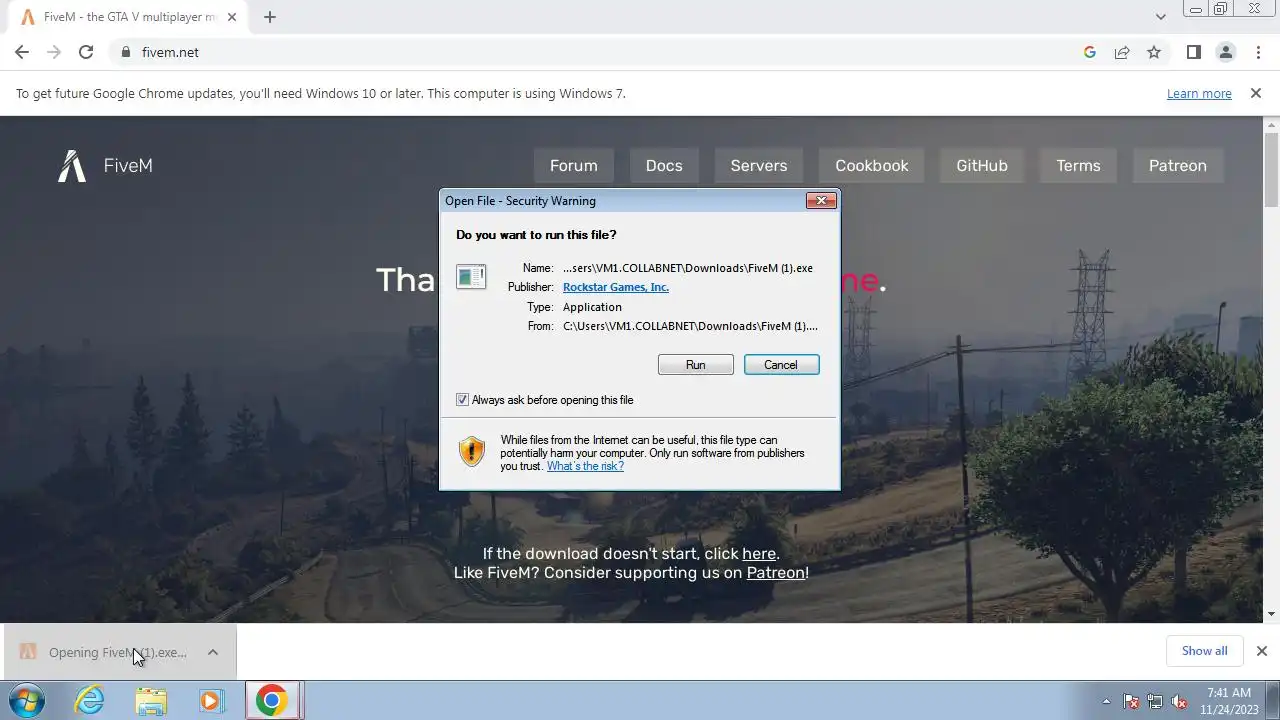The width and height of the screenshot is (1280, 720).
Task: Share this page icon
Action: pos(1122,52)
